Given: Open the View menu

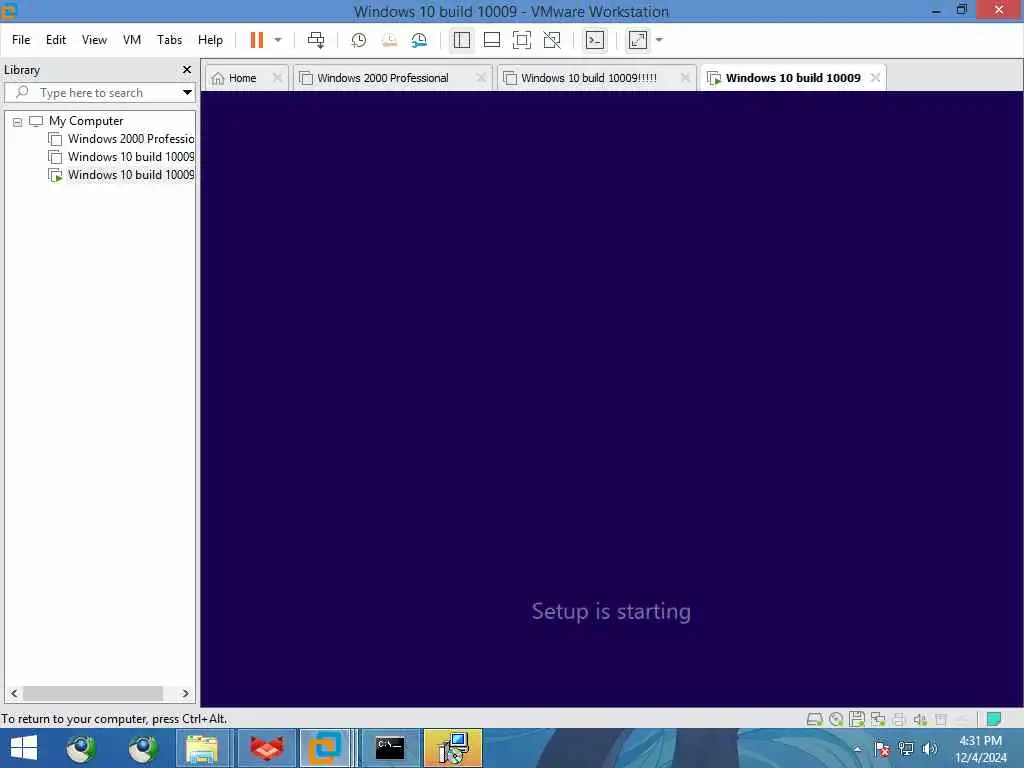Looking at the screenshot, I should pyautogui.click(x=94, y=40).
